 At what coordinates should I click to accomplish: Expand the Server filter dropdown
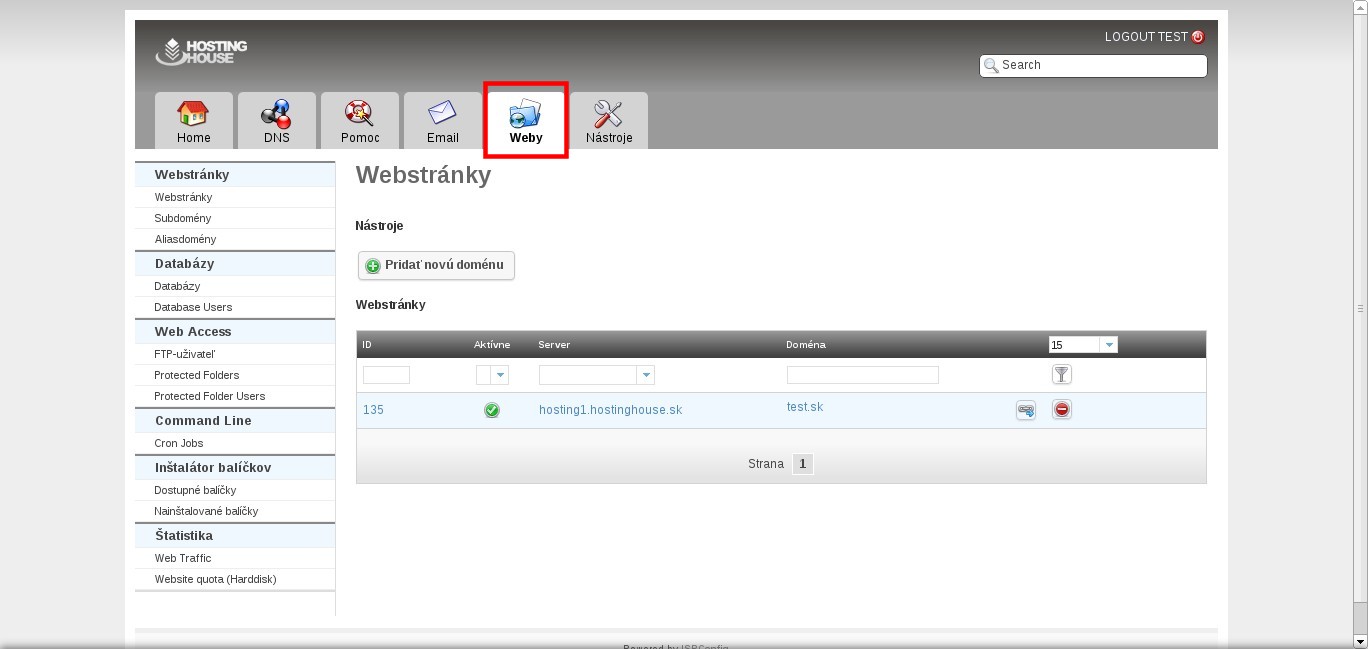(x=646, y=375)
